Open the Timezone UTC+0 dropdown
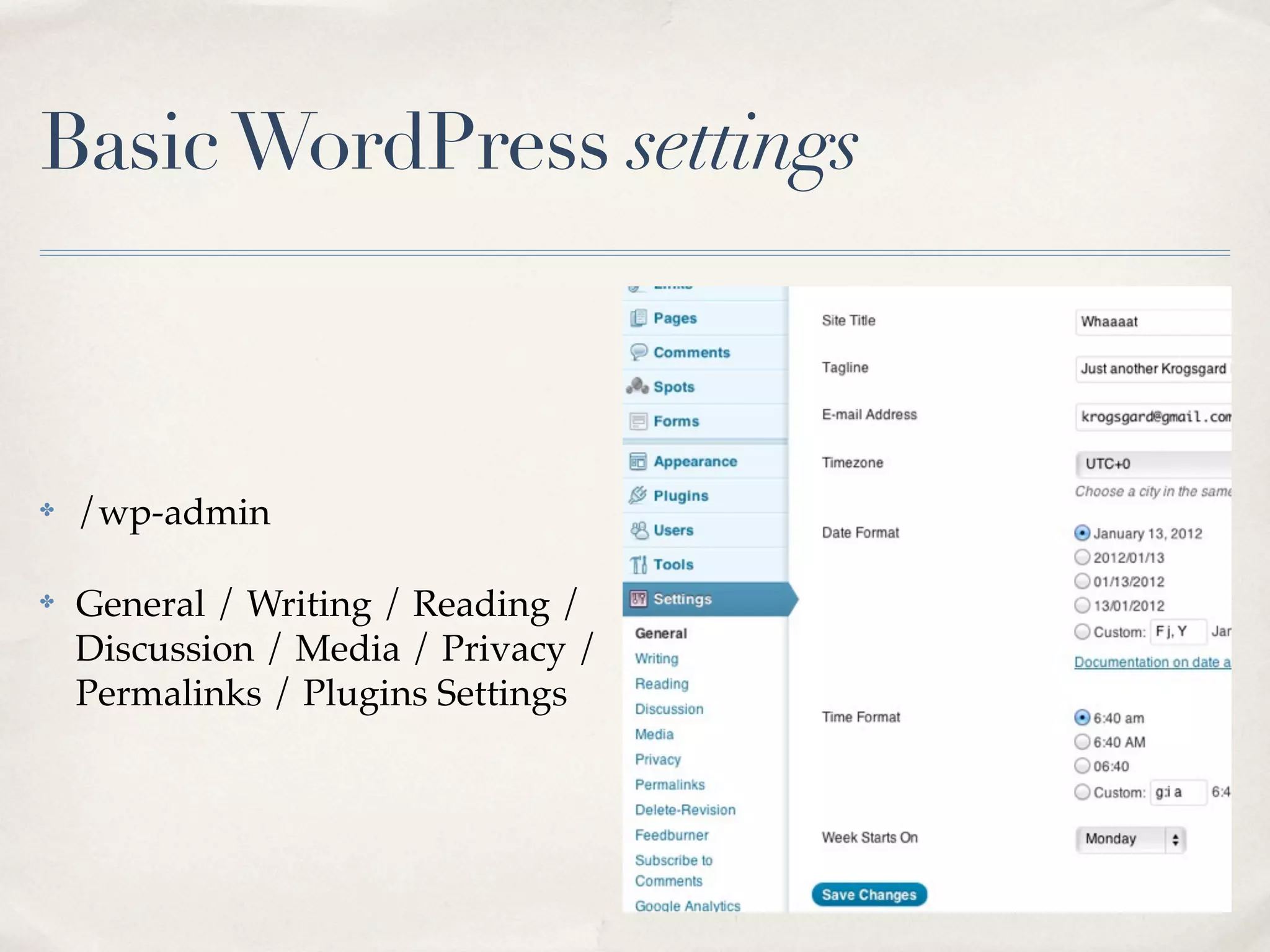Viewport: 1270px width, 952px height. 1153,464
